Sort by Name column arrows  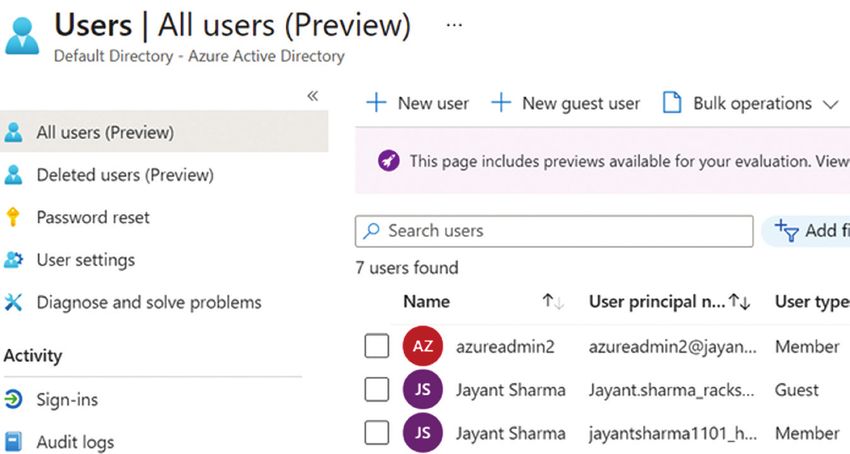(553, 302)
